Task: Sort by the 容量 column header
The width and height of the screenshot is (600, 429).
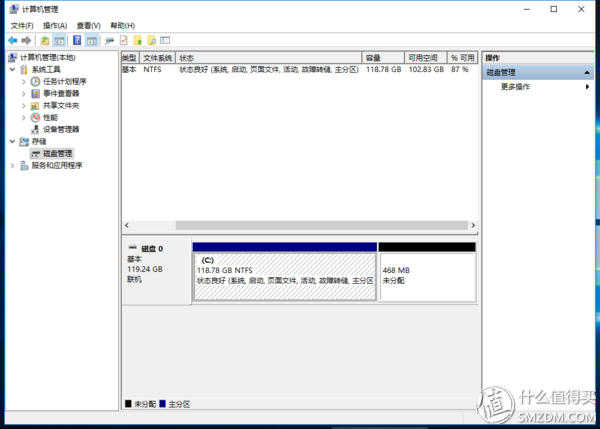Action: [x=383, y=58]
